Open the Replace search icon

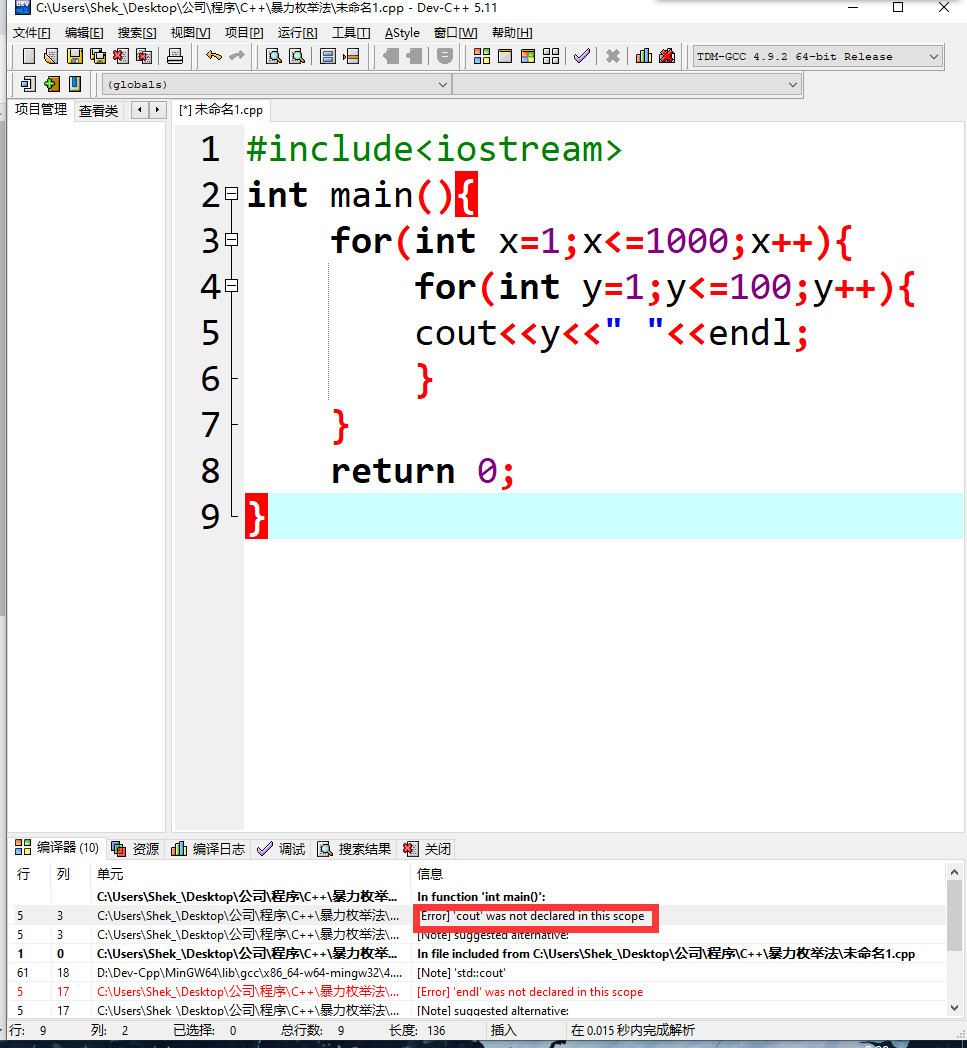297,57
